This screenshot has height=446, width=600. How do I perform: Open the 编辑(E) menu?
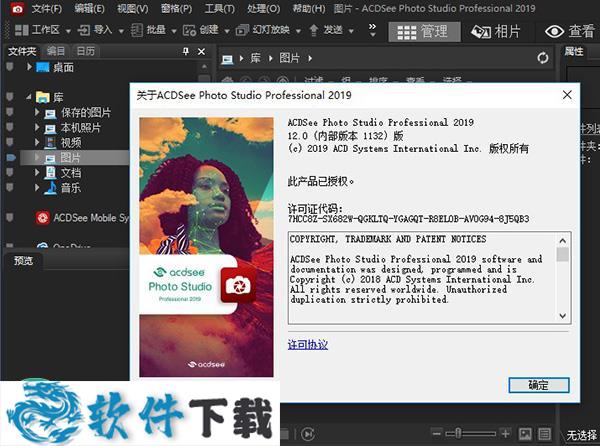[90, 8]
